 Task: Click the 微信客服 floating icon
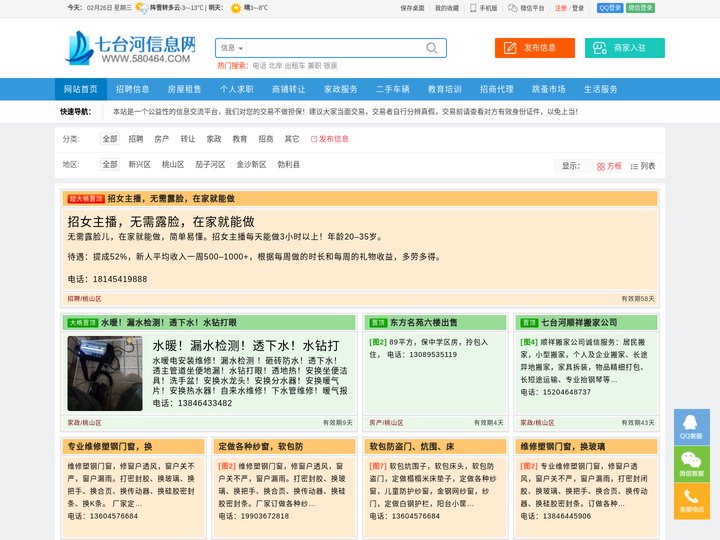tap(692, 464)
